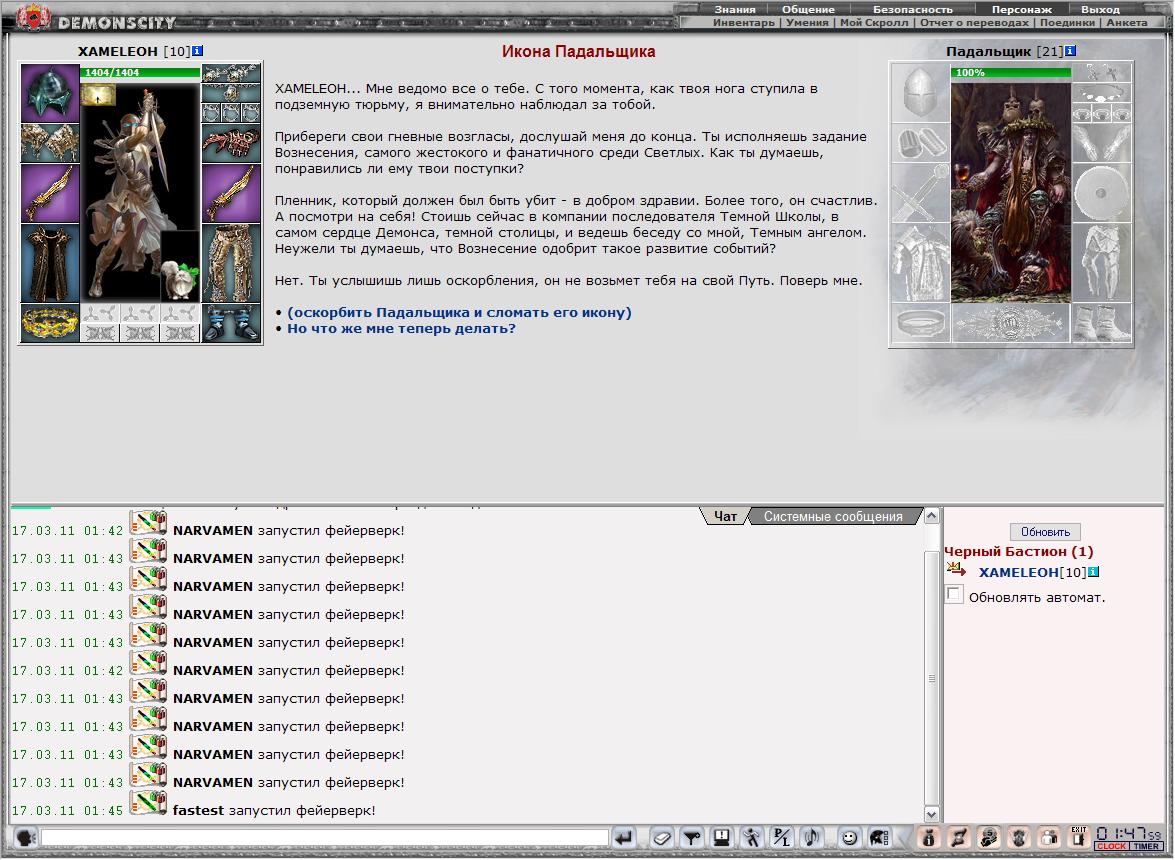The height and width of the screenshot is (860, 1175).
Task: Click the chat scrollbar down arrow
Action: [x=931, y=814]
